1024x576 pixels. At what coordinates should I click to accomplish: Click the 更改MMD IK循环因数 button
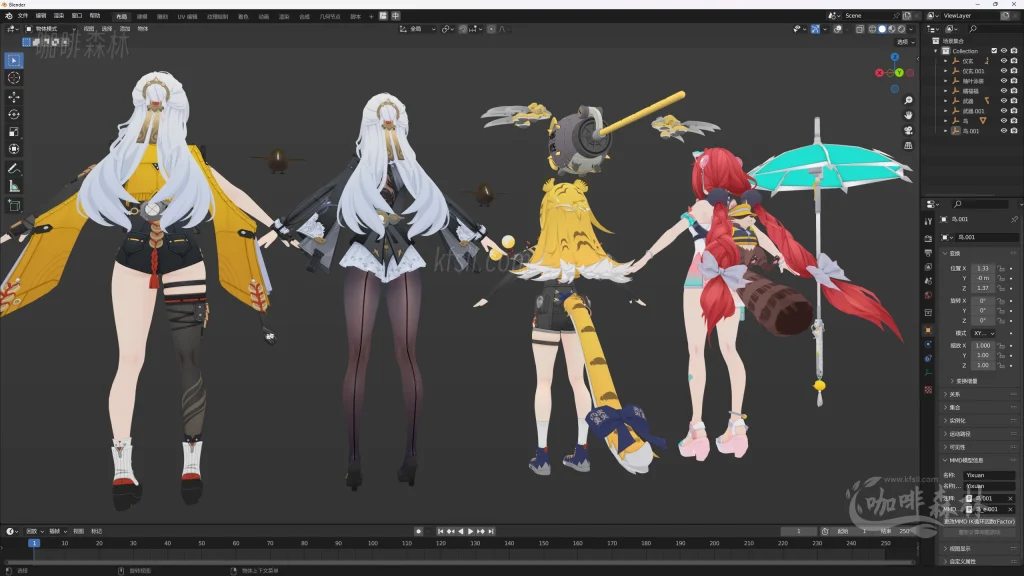tap(979, 522)
